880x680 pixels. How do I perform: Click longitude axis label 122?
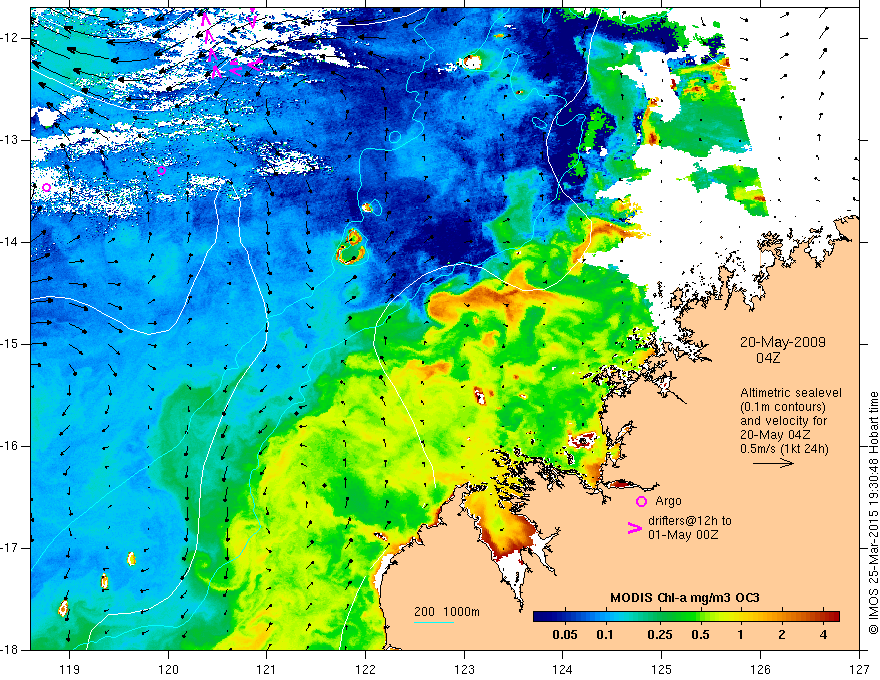pos(365,669)
